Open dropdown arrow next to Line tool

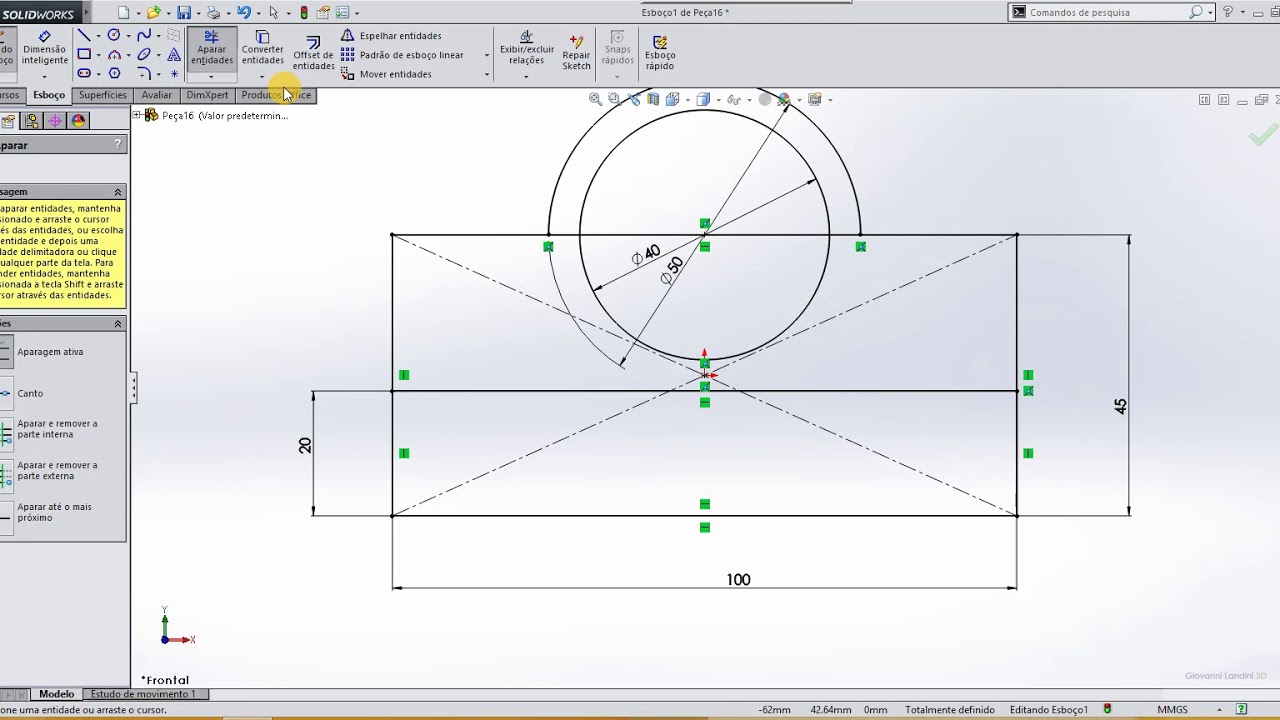tap(98, 36)
